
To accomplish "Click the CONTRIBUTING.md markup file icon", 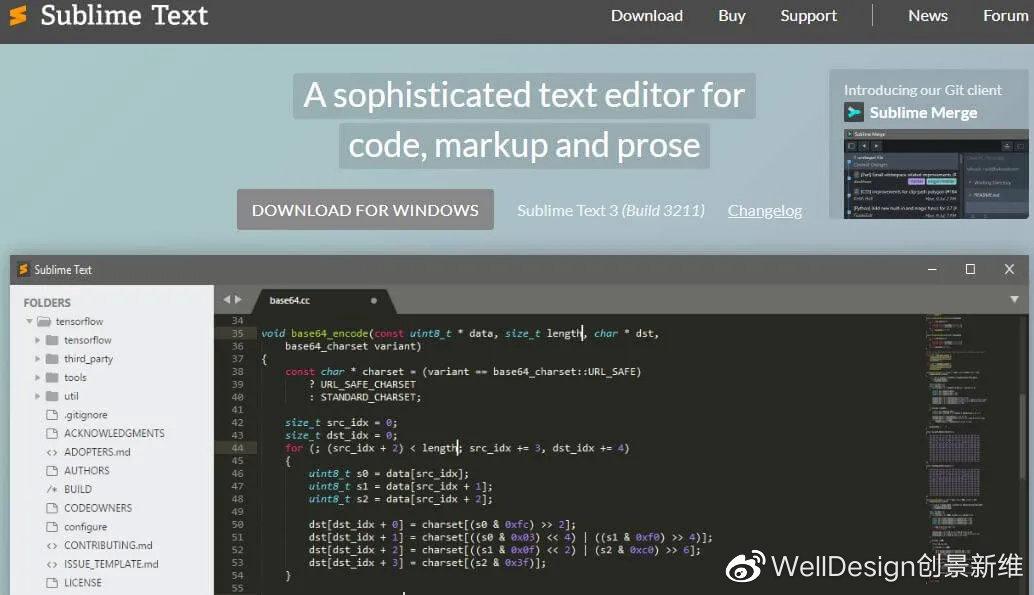I will [x=52, y=546].
